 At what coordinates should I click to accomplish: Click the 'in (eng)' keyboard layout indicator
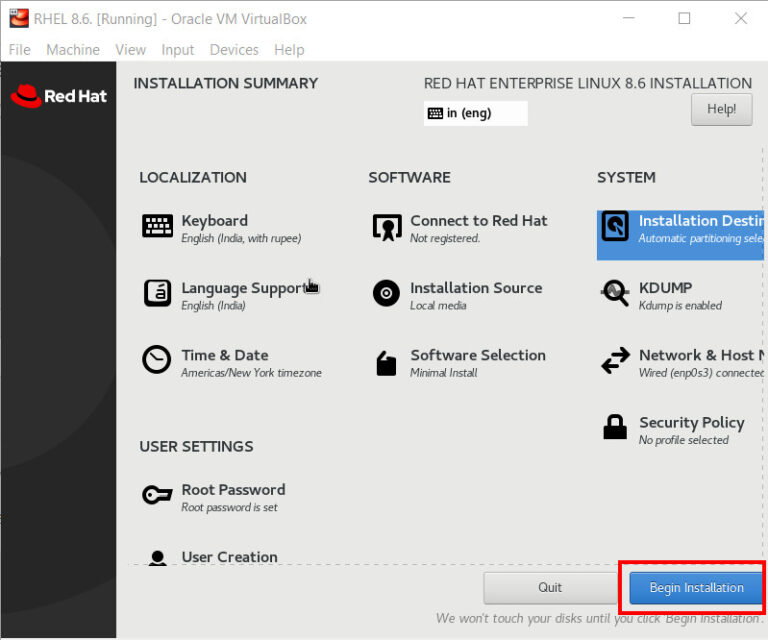click(x=475, y=113)
